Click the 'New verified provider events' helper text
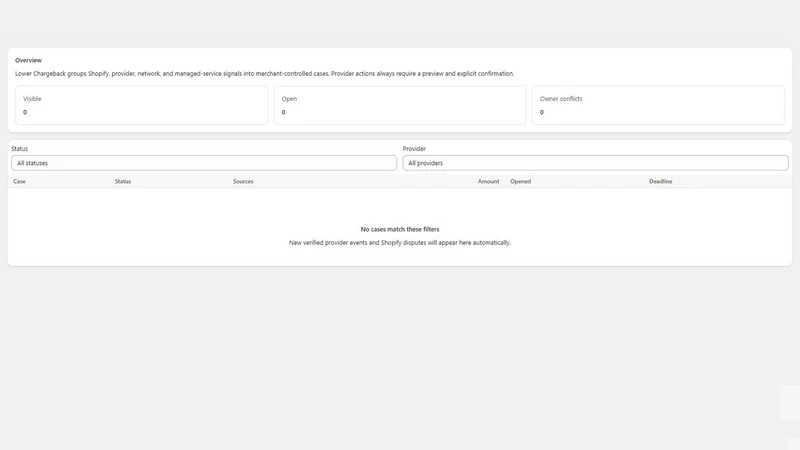Viewport: 800px width, 450px height. (x=400, y=242)
